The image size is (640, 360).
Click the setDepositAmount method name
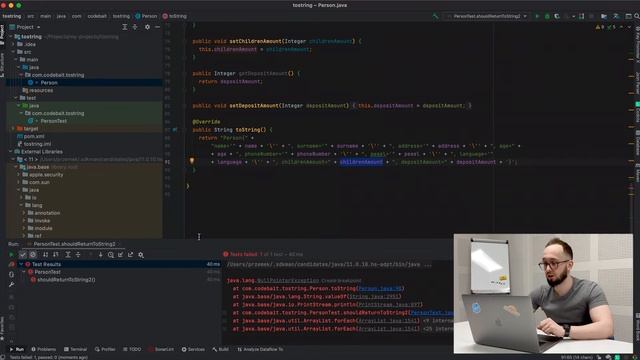pos(253,106)
